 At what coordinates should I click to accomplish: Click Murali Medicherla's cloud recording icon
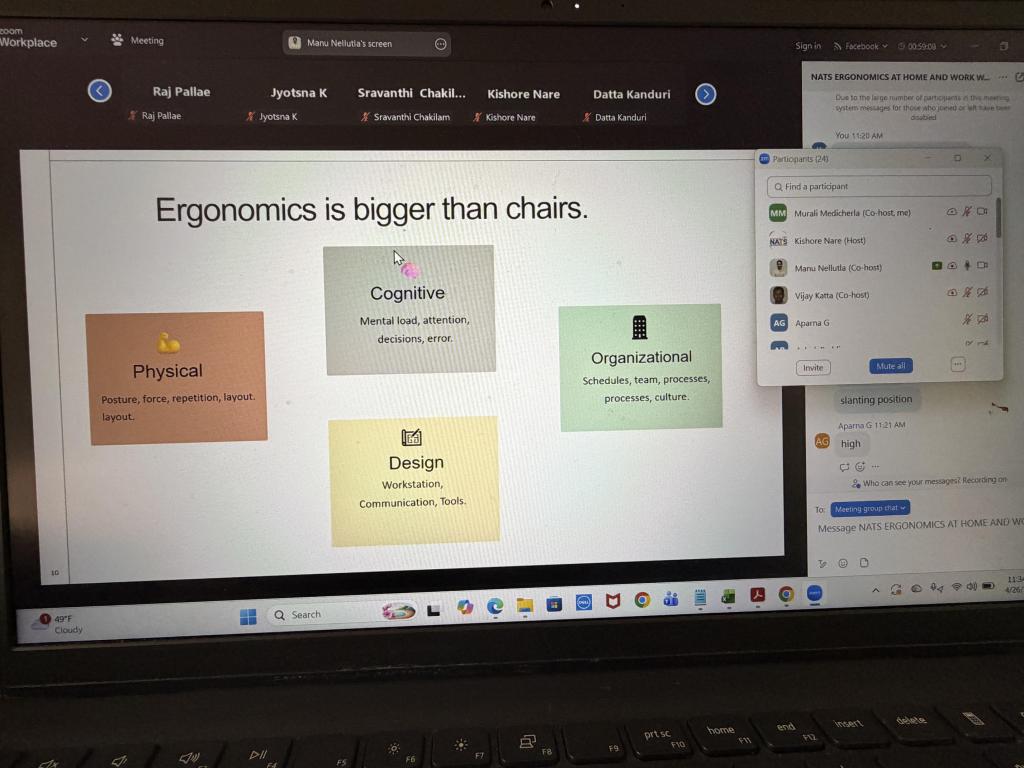click(952, 212)
